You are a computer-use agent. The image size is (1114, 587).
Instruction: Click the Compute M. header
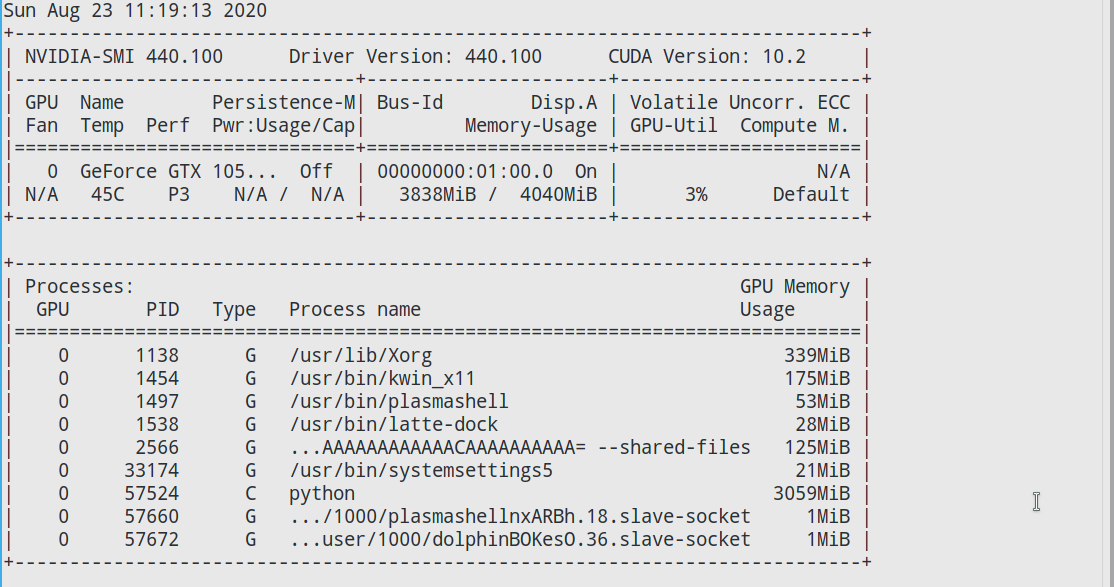click(795, 126)
